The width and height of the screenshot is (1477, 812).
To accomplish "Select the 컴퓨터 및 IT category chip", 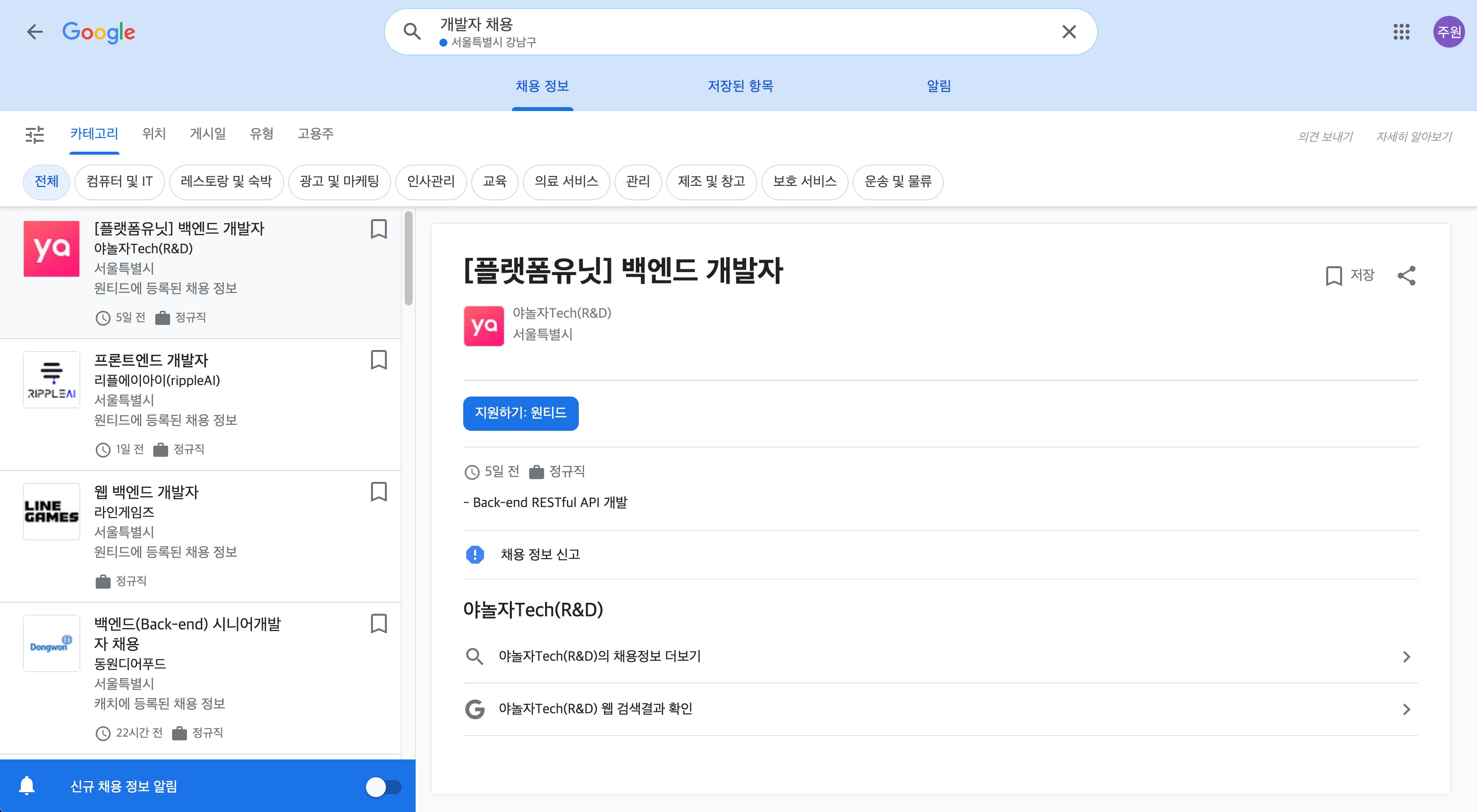I will coord(119,181).
